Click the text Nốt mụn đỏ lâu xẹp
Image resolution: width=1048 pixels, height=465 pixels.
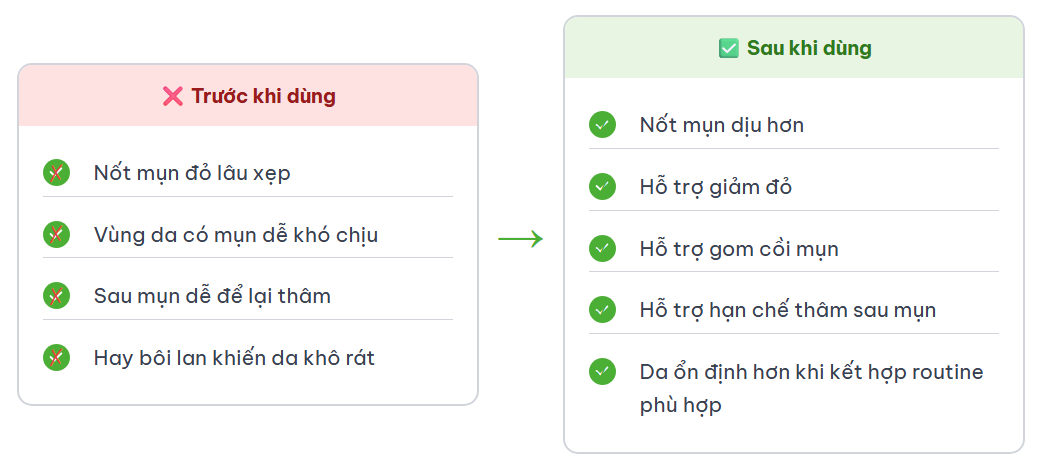click(x=192, y=173)
